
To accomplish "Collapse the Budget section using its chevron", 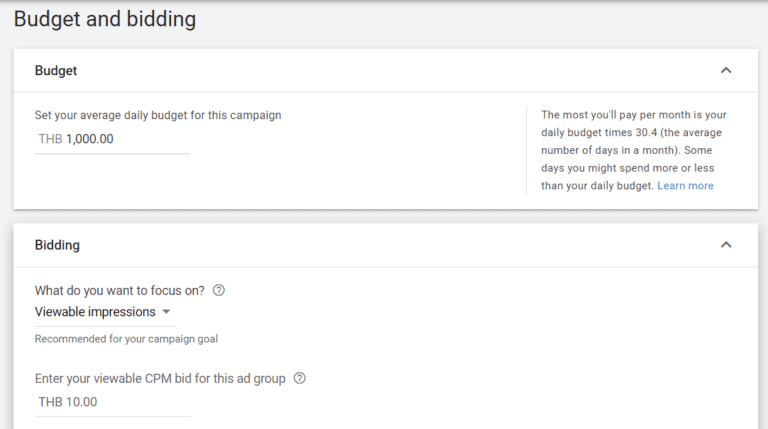I will point(726,71).
